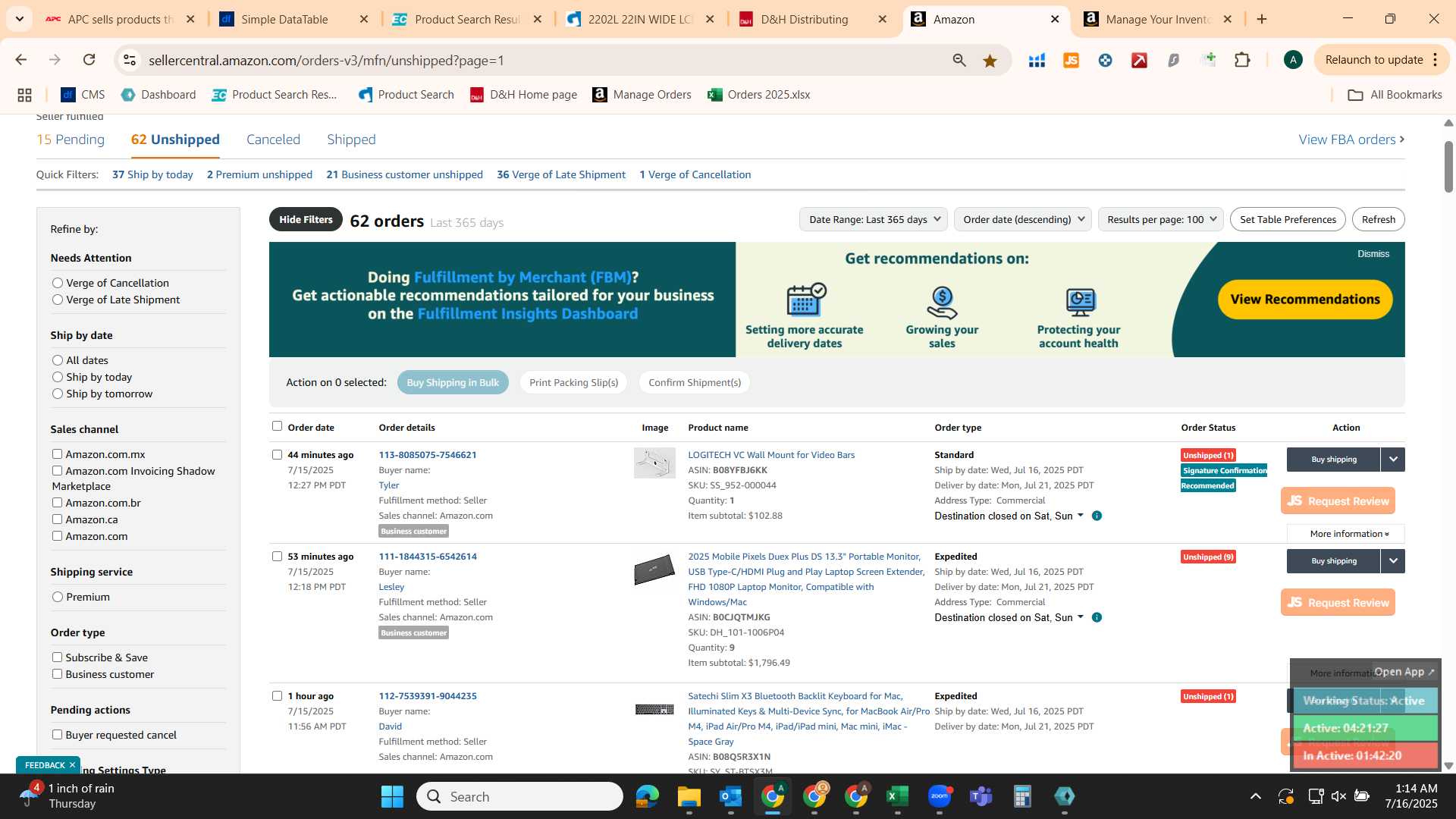Open order link 111-1844315-6542614

pos(428,557)
